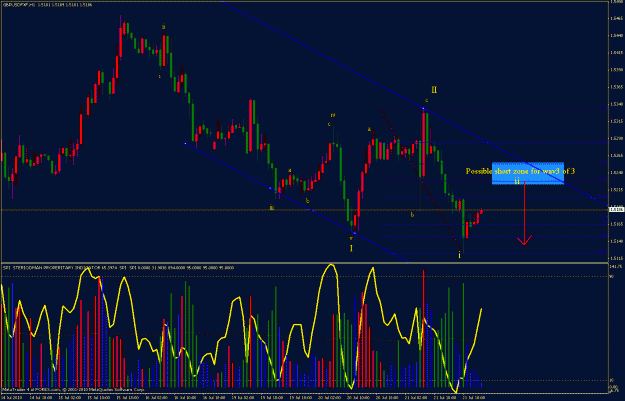
Task: Click the indicator level 90 axis label
Action: pos(612,276)
